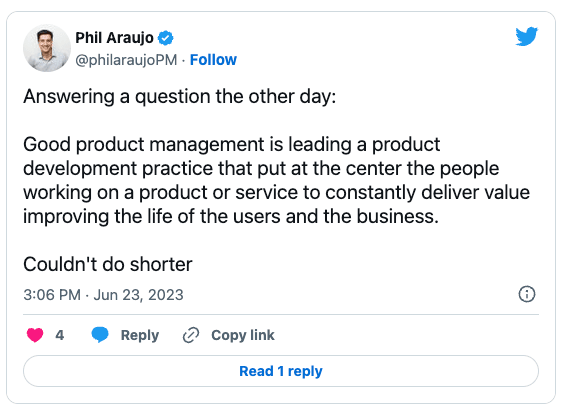Viewport: 567px width, 416px height.
Task: Click the Phil Araujo display name
Action: (x=114, y=38)
